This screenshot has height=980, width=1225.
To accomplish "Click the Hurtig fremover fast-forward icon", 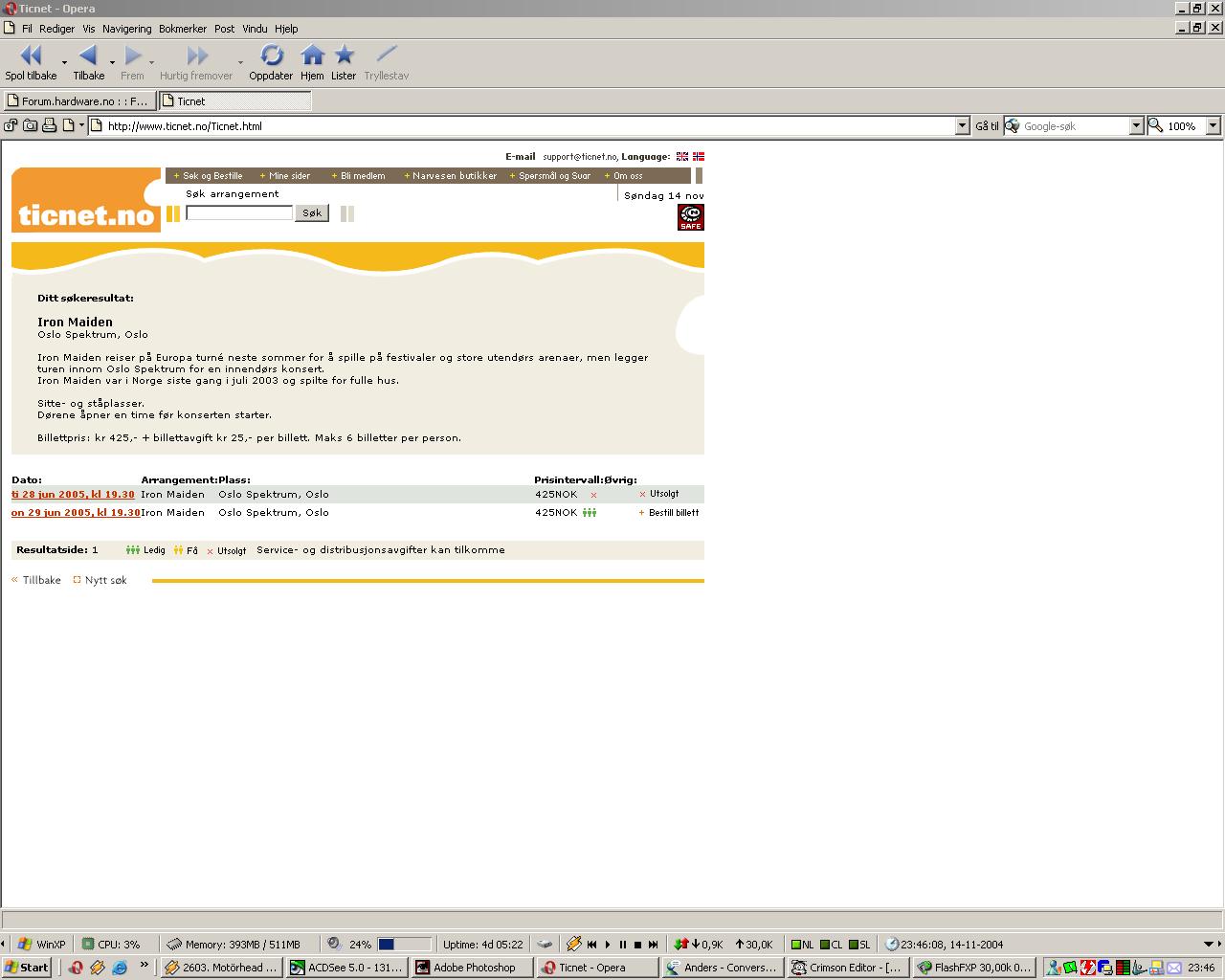I will (x=197, y=56).
